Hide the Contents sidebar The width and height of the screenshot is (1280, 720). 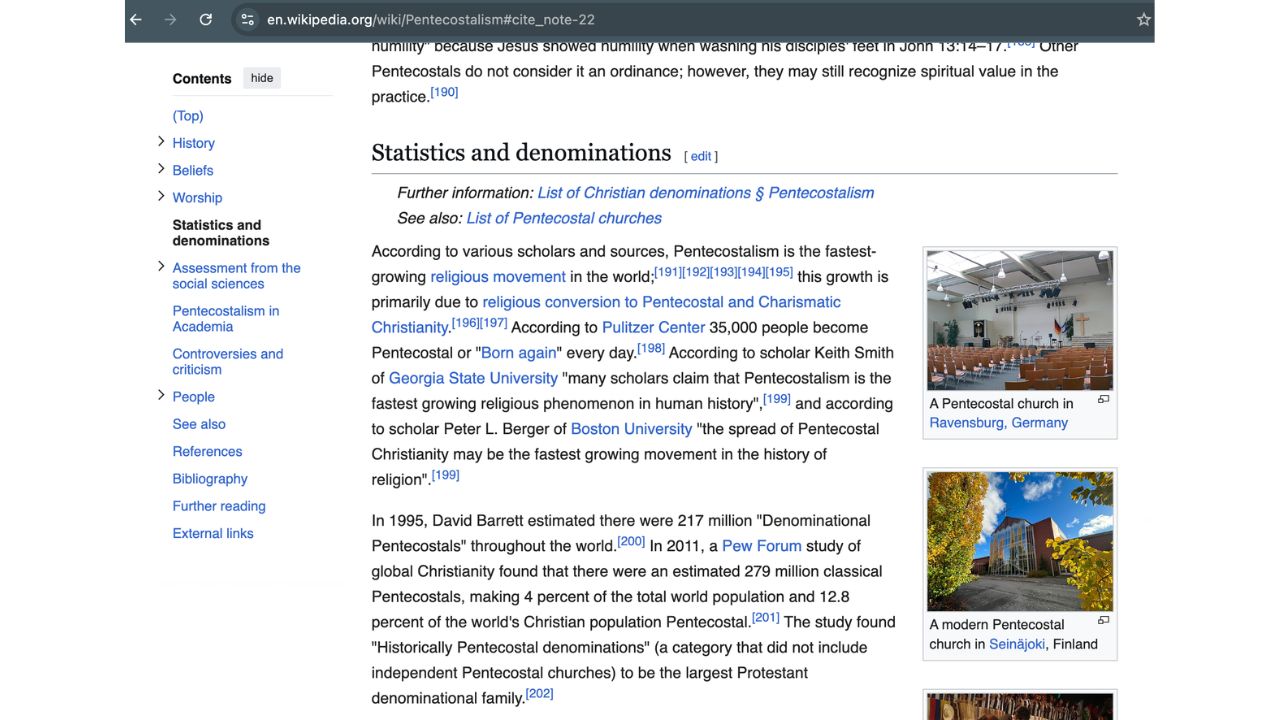pyautogui.click(x=262, y=78)
